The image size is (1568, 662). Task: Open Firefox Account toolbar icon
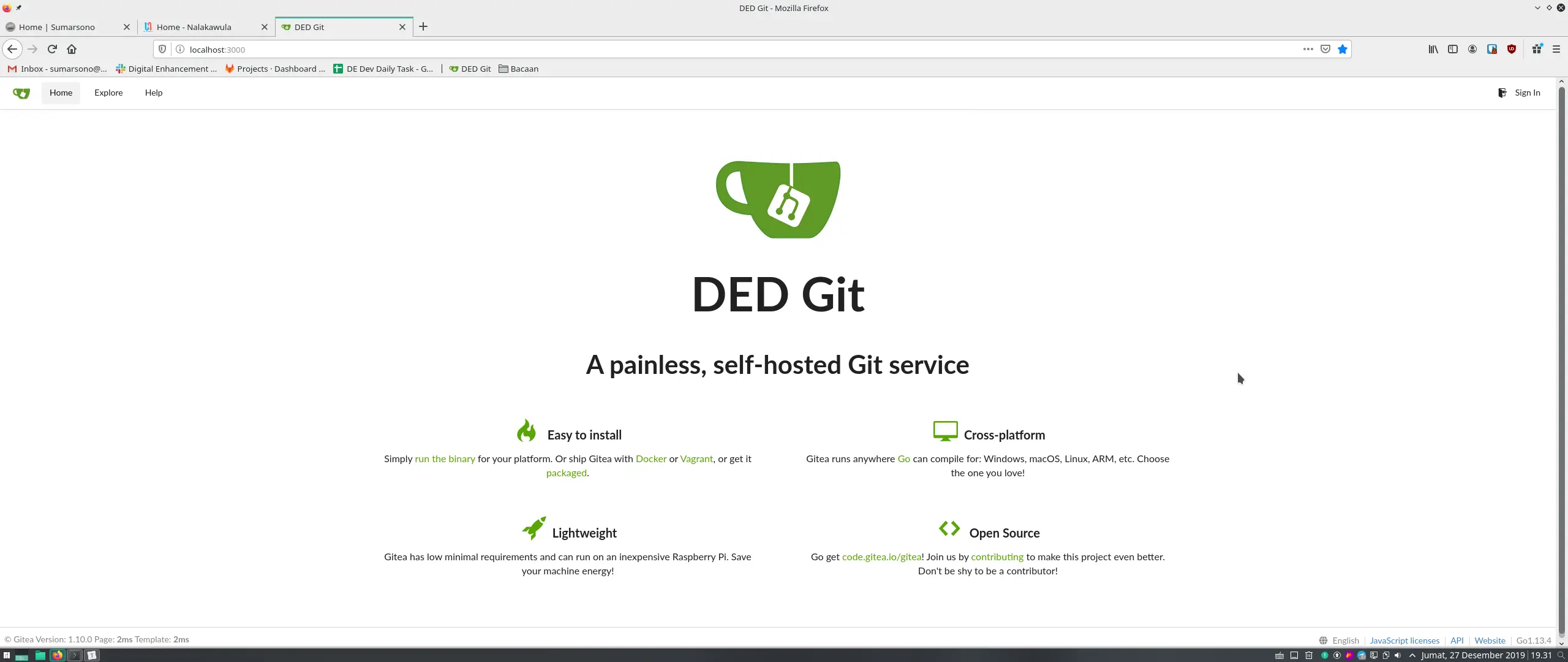[x=1472, y=49]
